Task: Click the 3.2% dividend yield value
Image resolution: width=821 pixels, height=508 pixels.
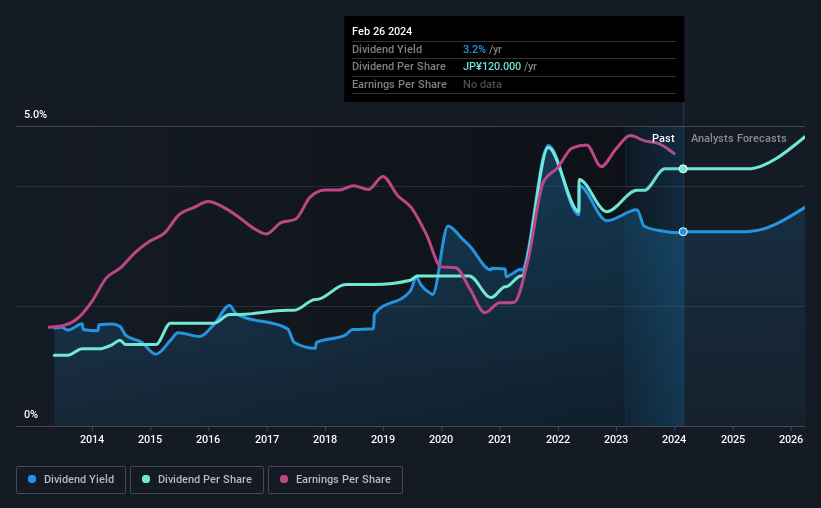Action: tap(474, 49)
